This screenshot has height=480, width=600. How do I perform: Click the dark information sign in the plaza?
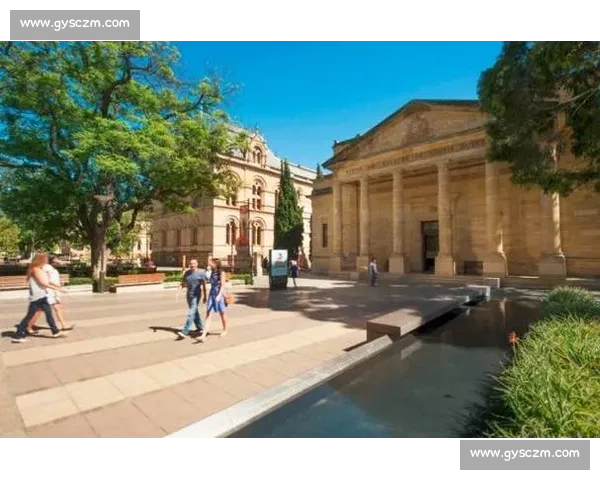pos(279,268)
